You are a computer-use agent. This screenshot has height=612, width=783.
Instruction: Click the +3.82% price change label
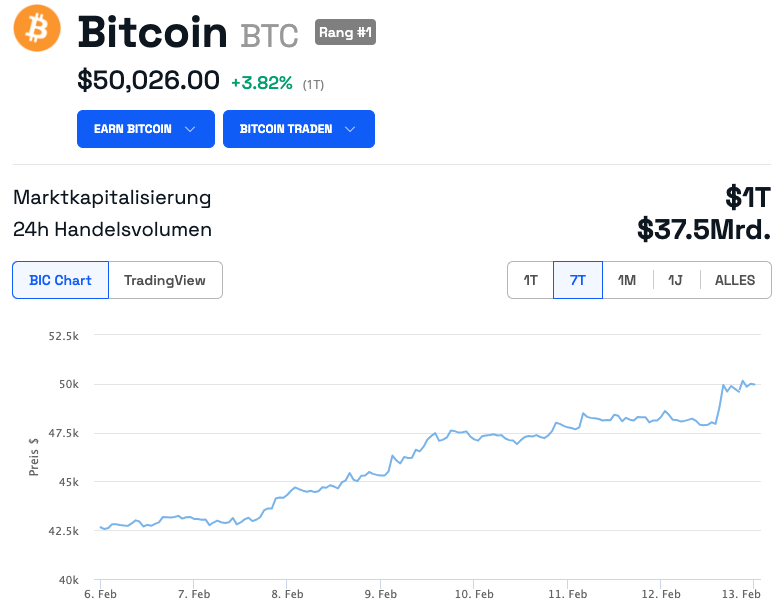click(x=261, y=83)
